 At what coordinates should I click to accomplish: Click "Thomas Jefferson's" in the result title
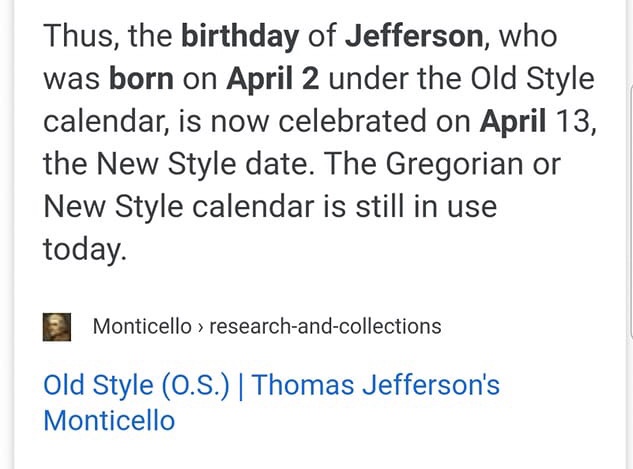coord(376,384)
